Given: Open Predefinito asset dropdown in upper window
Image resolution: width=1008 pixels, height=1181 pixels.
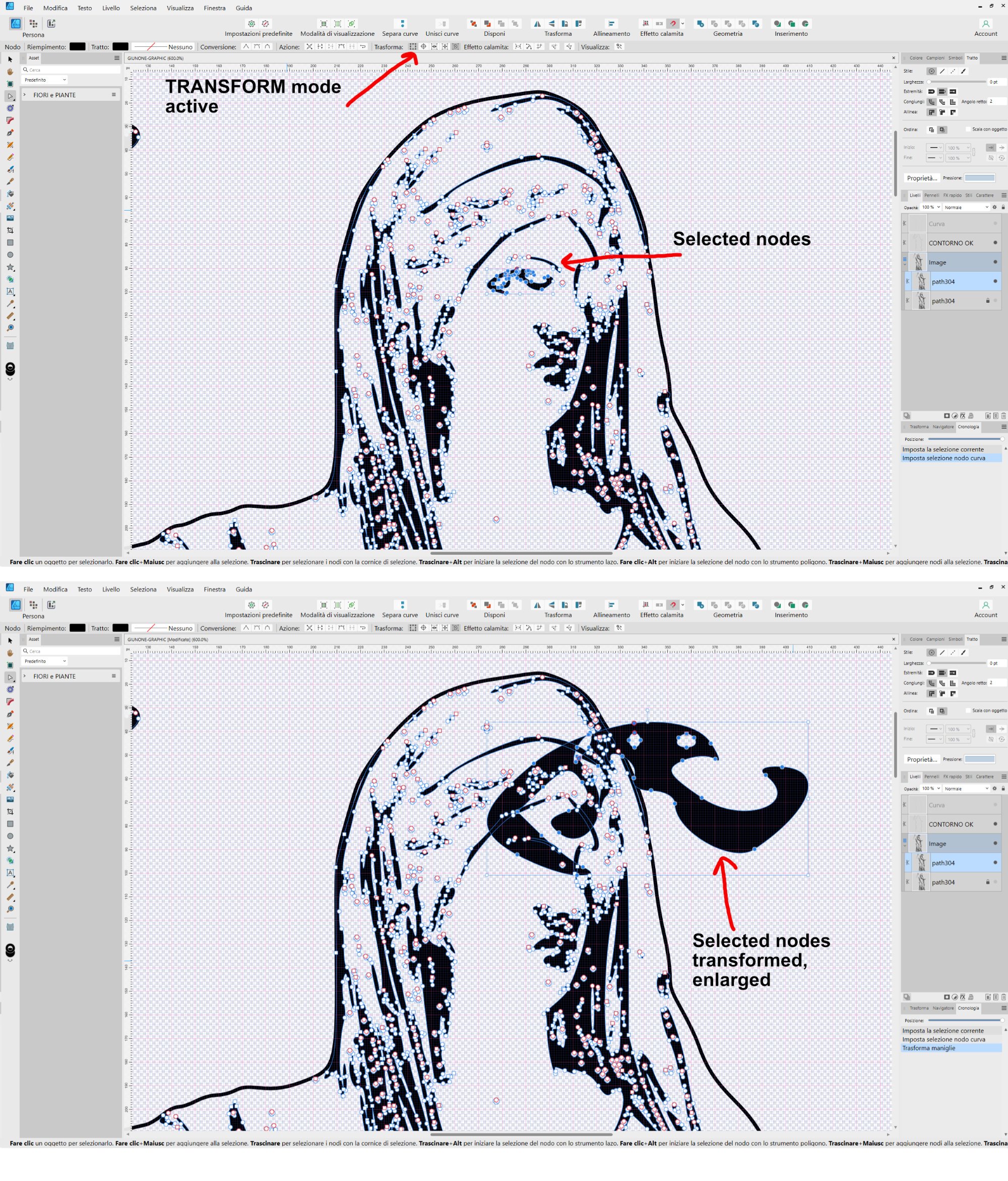Looking at the screenshot, I should [45, 80].
